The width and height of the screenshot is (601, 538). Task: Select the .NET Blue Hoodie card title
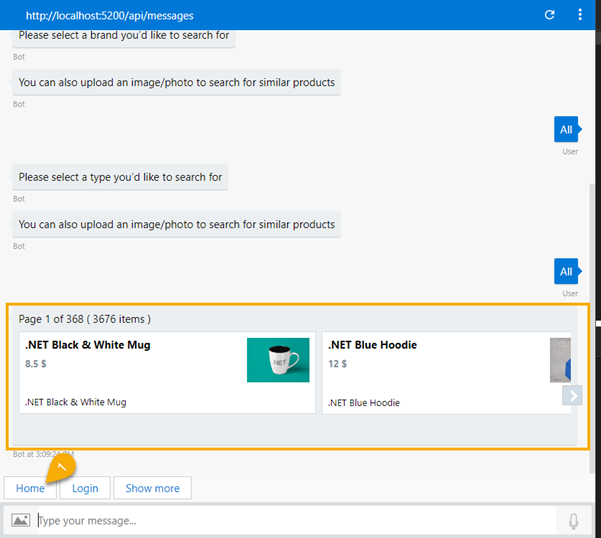372,345
